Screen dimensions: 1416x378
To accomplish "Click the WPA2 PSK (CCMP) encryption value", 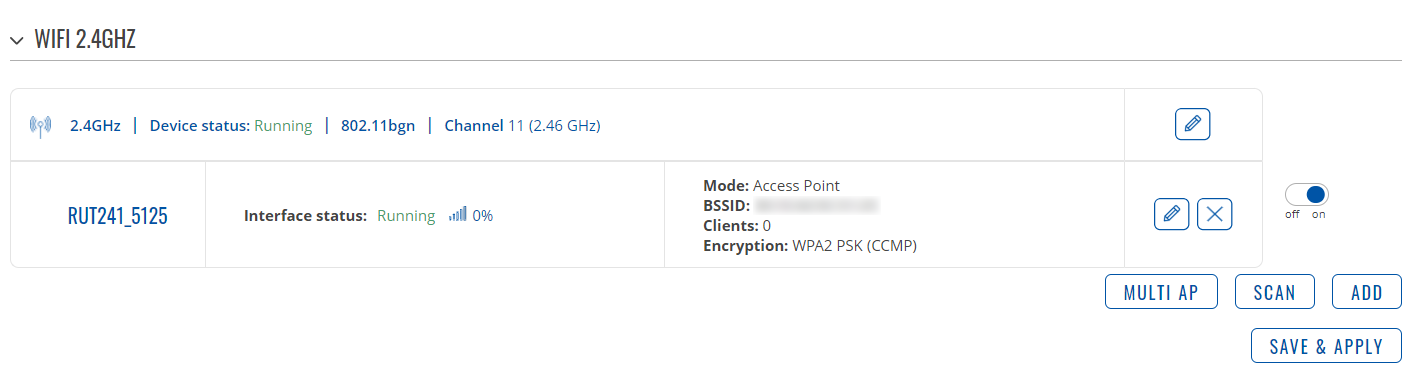I will [x=853, y=245].
